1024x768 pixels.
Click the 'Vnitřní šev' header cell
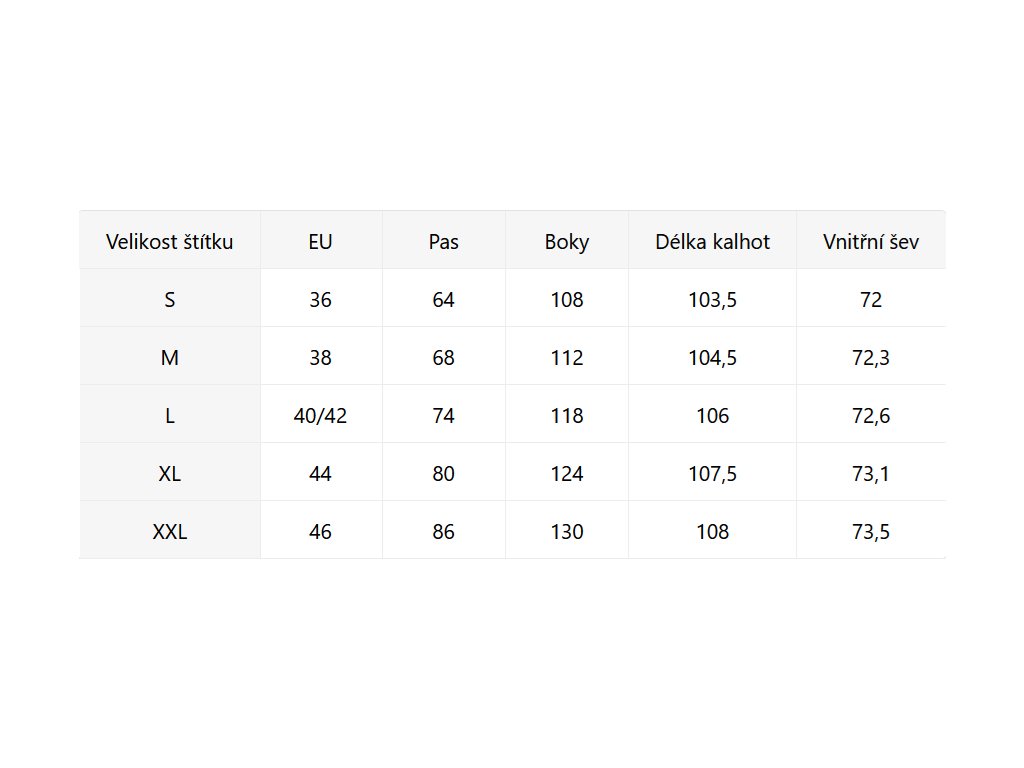click(x=871, y=242)
